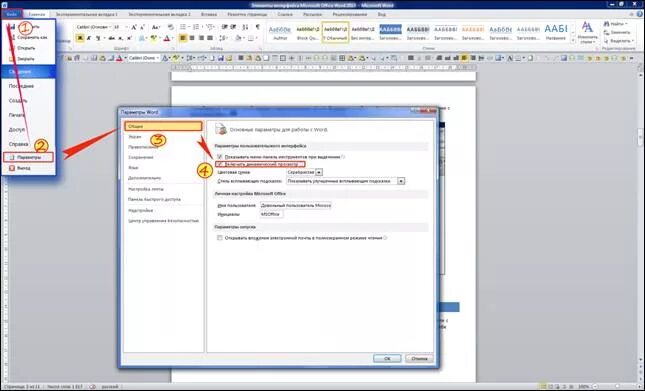Click the Subscript icon
The height and width of the screenshot is (391, 645).
click(x=121, y=38)
